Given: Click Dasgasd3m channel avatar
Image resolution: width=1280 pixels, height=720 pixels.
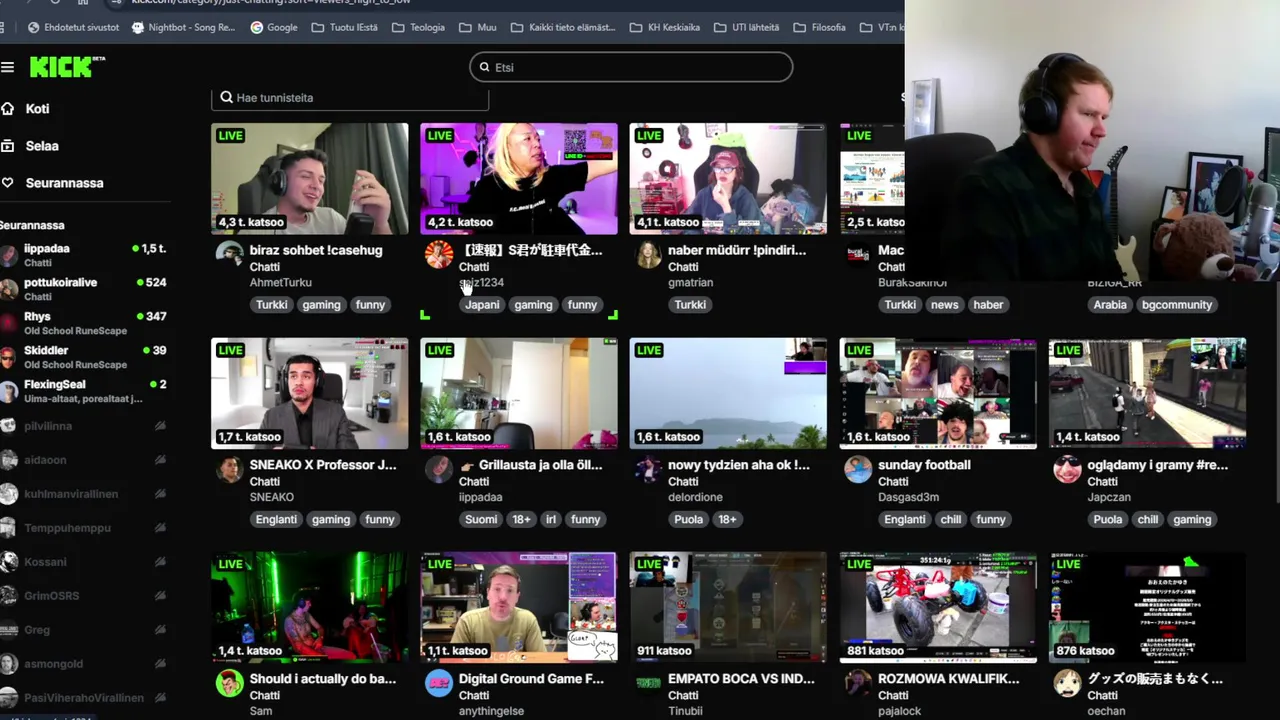Looking at the screenshot, I should tap(858, 469).
